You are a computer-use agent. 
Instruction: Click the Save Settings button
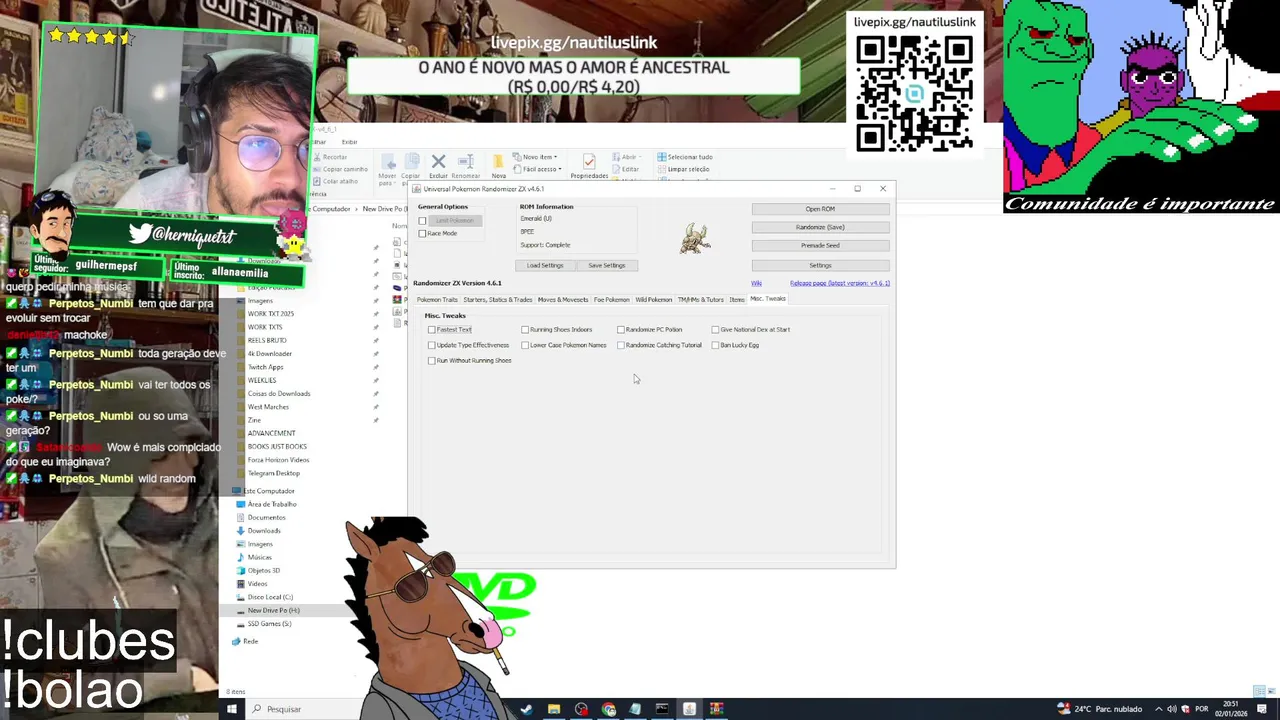pyautogui.click(x=607, y=265)
